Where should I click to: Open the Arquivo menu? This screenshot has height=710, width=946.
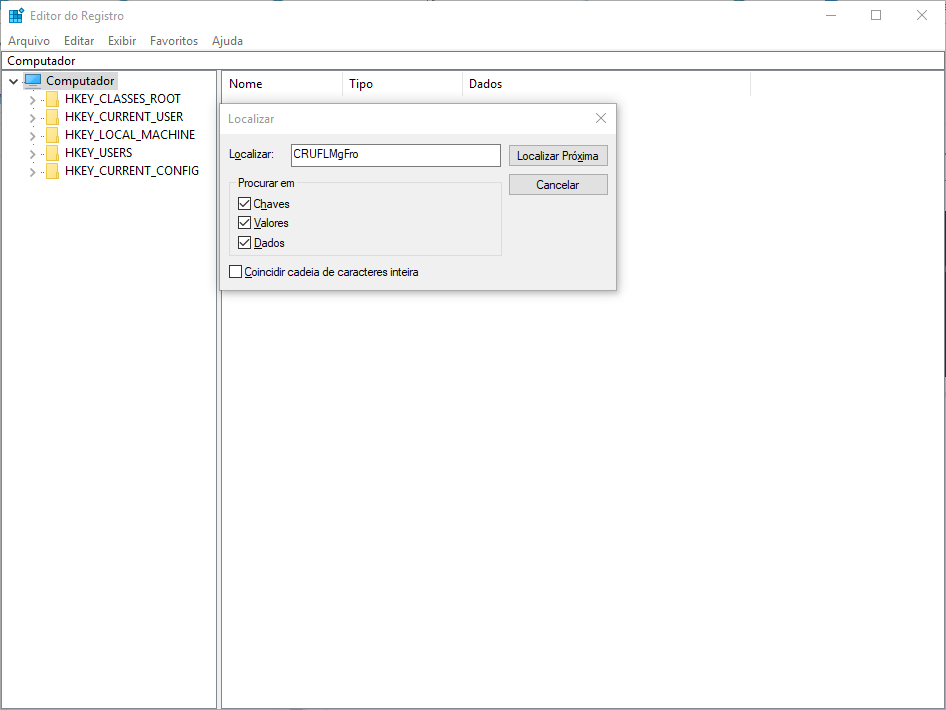[29, 40]
